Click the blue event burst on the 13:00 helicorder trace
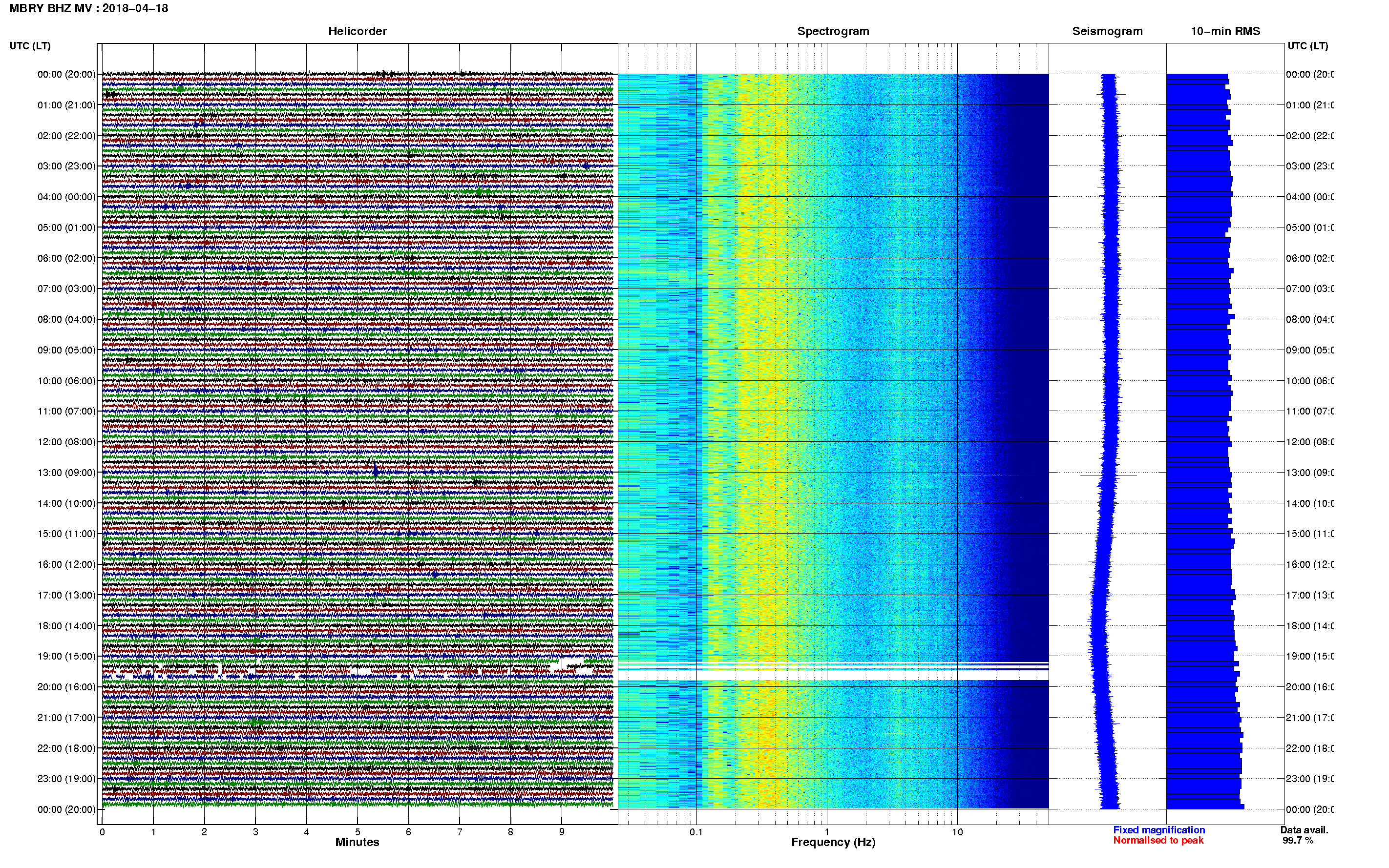 [376, 471]
